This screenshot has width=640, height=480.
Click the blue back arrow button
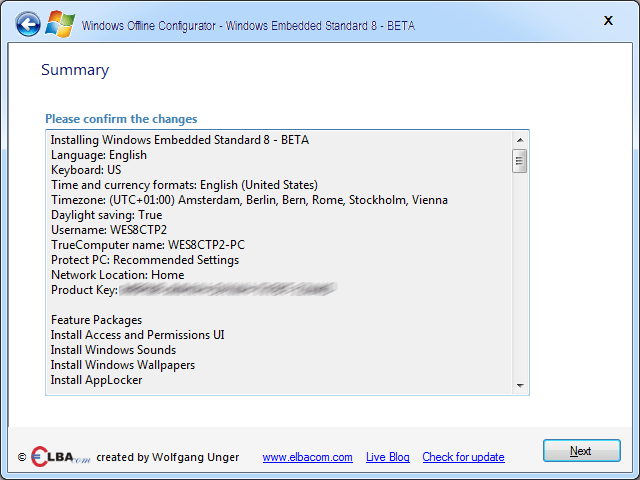click(x=28, y=24)
